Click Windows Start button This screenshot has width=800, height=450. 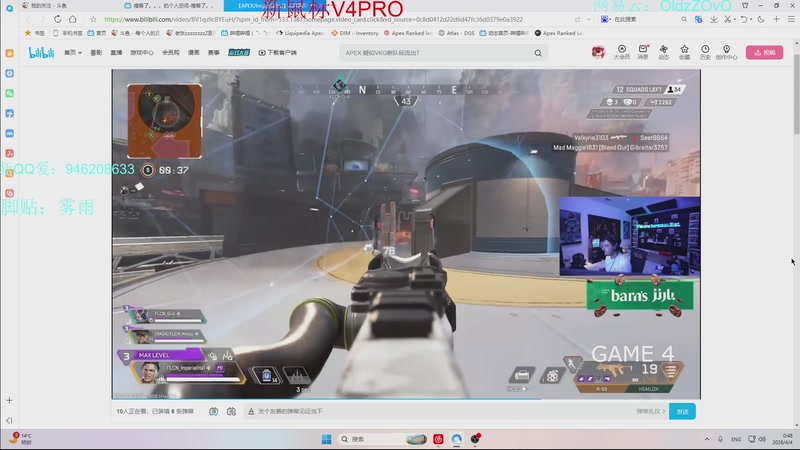[327, 439]
